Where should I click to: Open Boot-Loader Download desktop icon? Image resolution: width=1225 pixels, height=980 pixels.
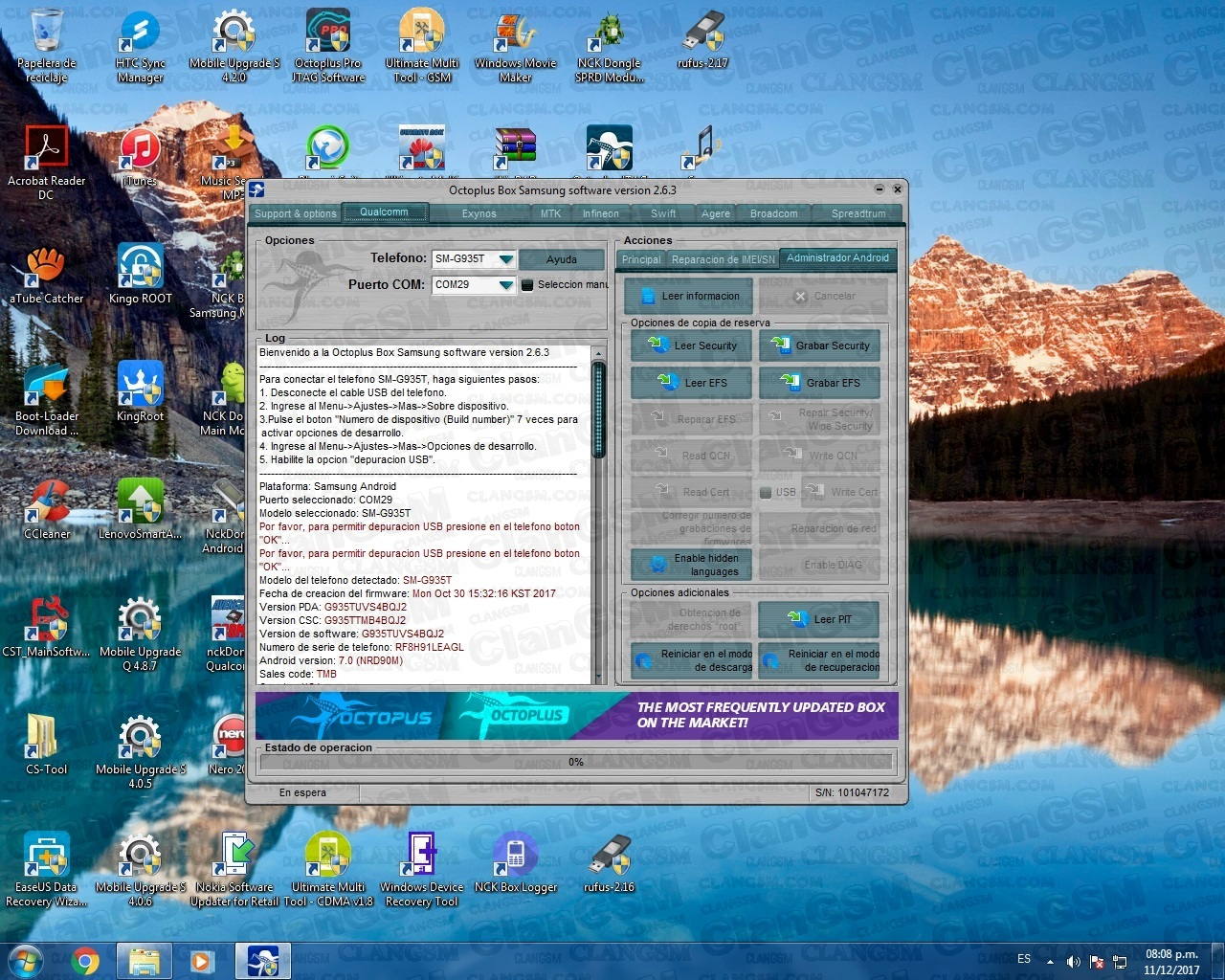pos(46,398)
